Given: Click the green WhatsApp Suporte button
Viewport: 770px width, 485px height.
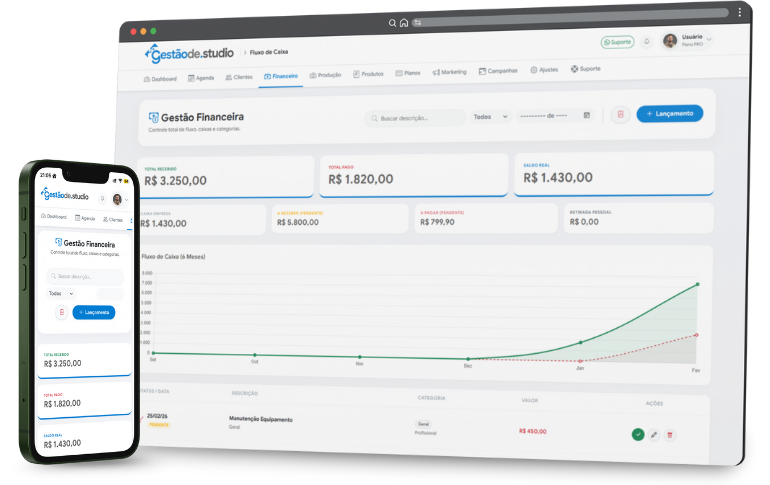Looking at the screenshot, I should pos(617,42).
